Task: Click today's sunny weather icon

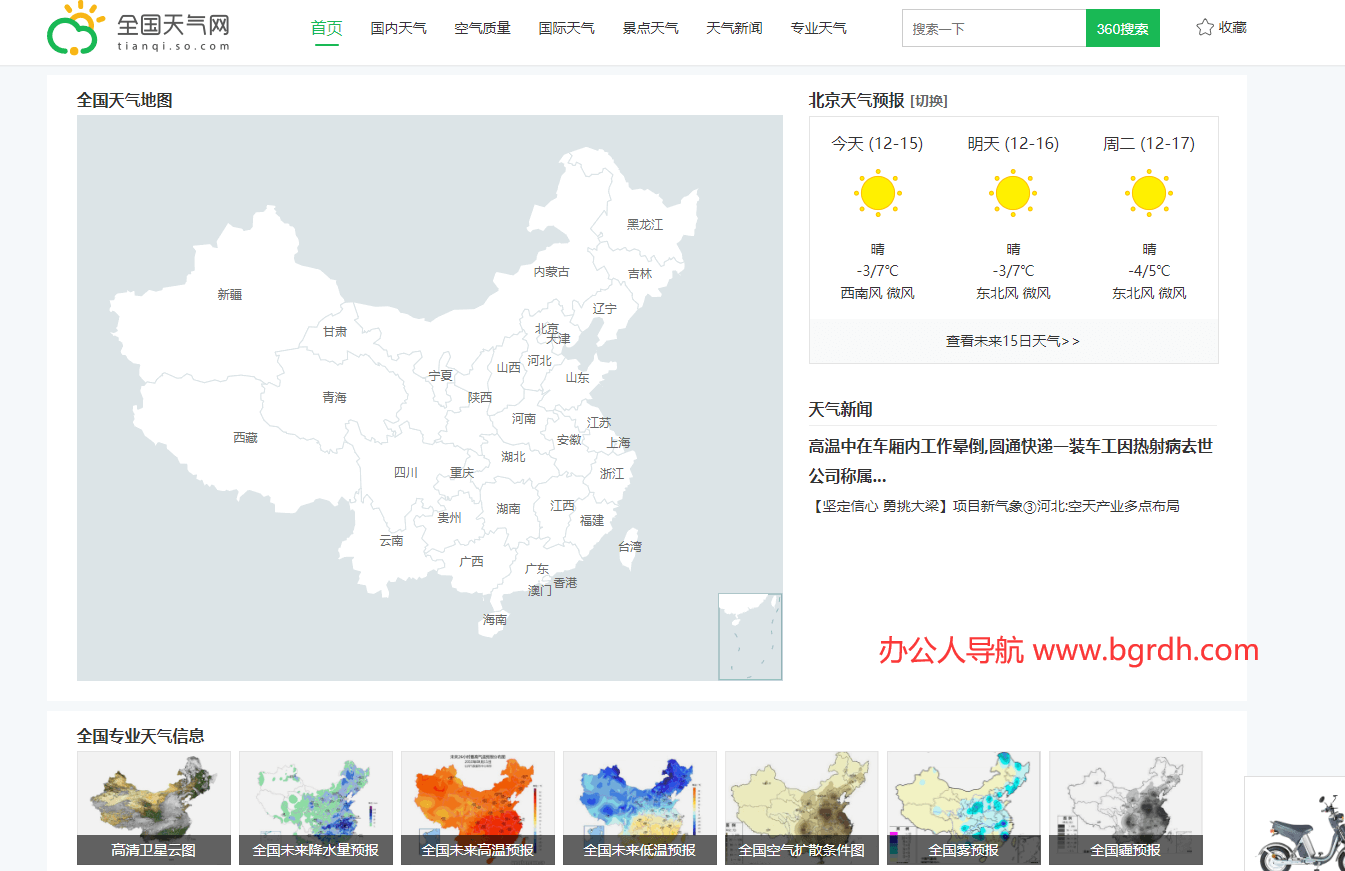Action: pos(877,192)
